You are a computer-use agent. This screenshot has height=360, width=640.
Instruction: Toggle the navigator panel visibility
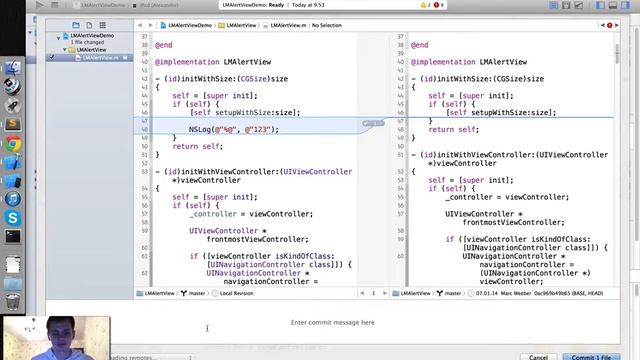(x=600, y=5)
